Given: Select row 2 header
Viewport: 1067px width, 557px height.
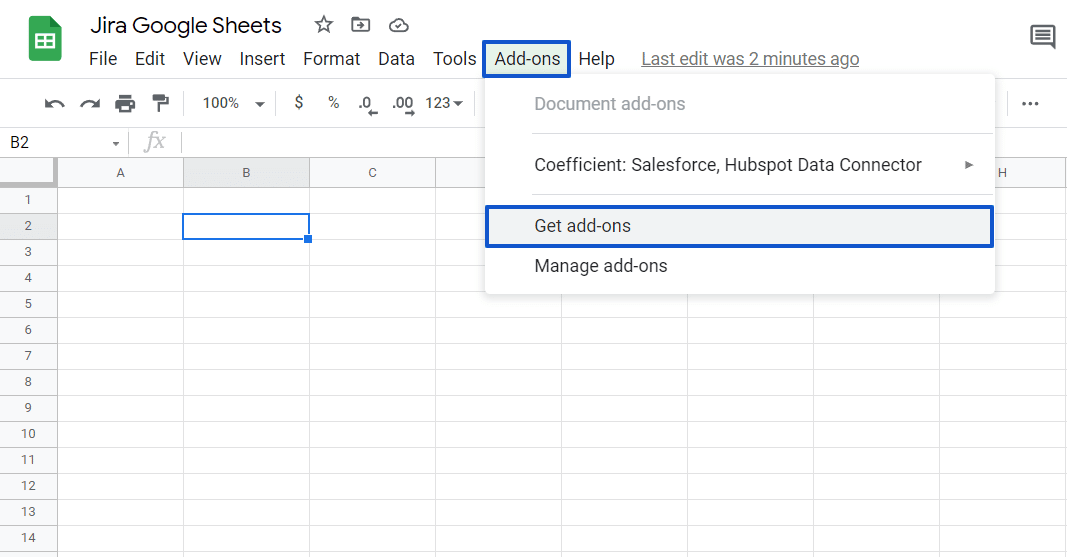Looking at the screenshot, I should 28,226.
